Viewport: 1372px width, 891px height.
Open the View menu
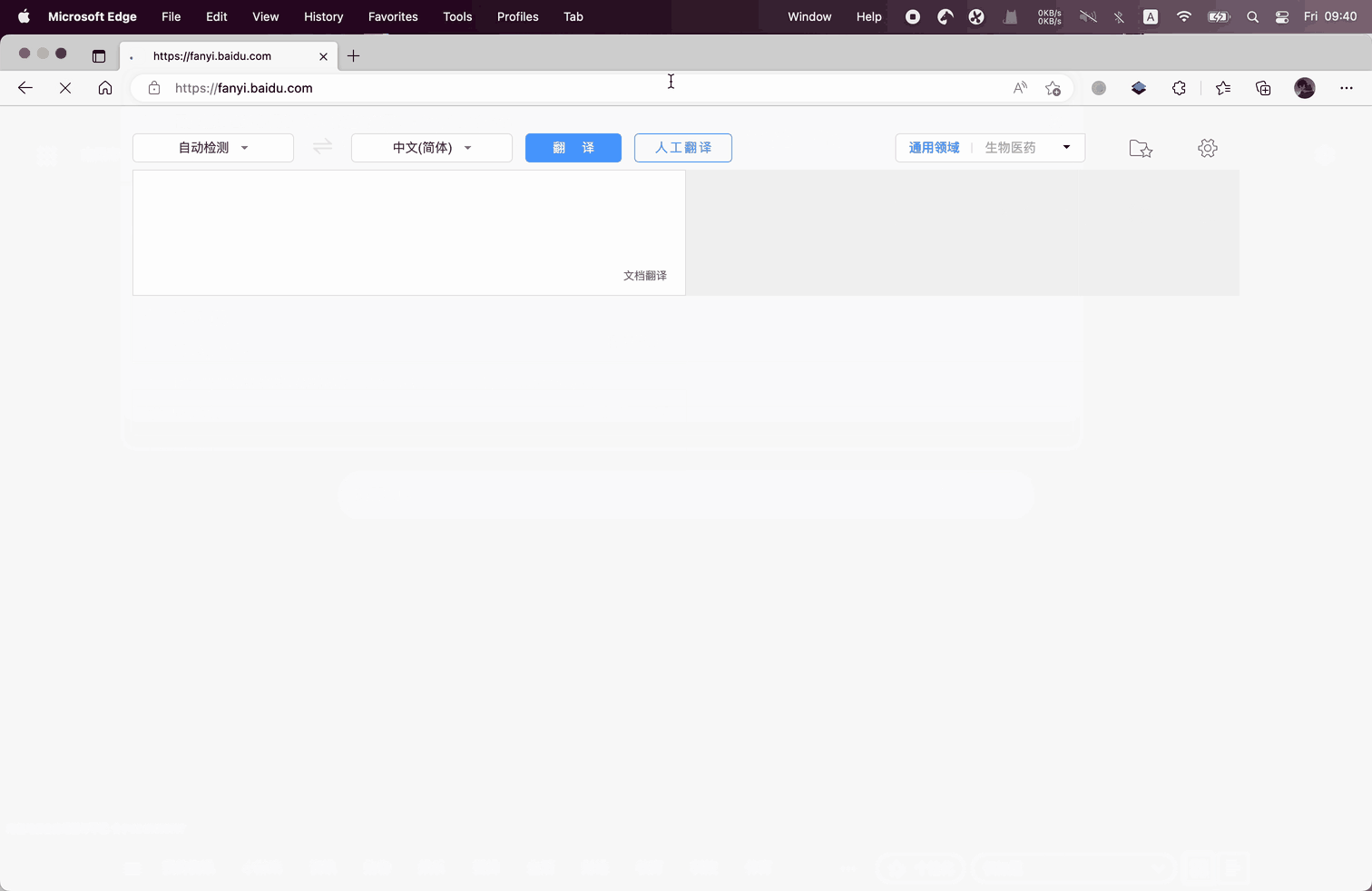pos(266,16)
